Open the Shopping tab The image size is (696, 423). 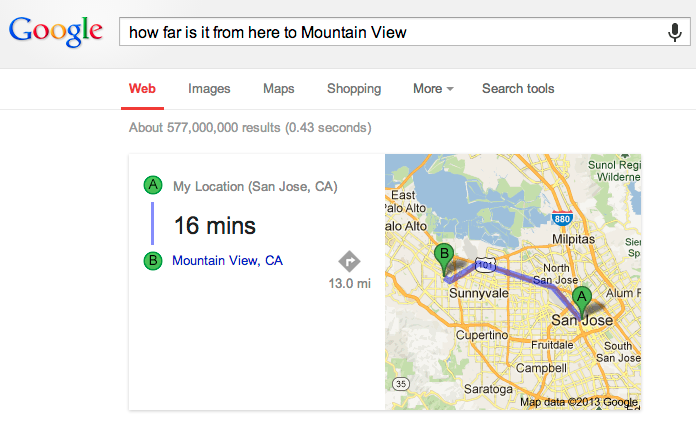coord(354,89)
